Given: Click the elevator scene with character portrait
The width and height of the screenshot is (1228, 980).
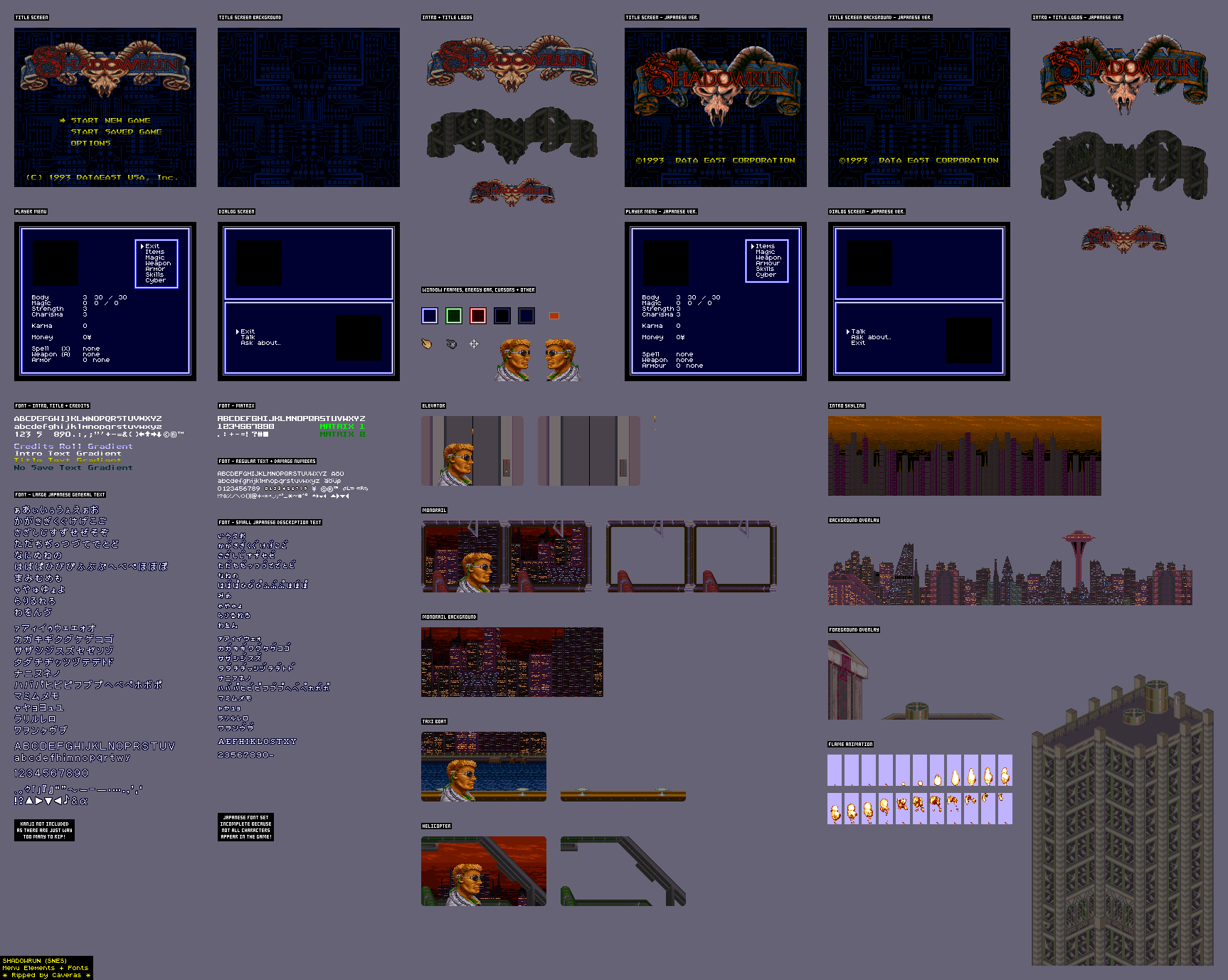Looking at the screenshot, I should click(472, 451).
